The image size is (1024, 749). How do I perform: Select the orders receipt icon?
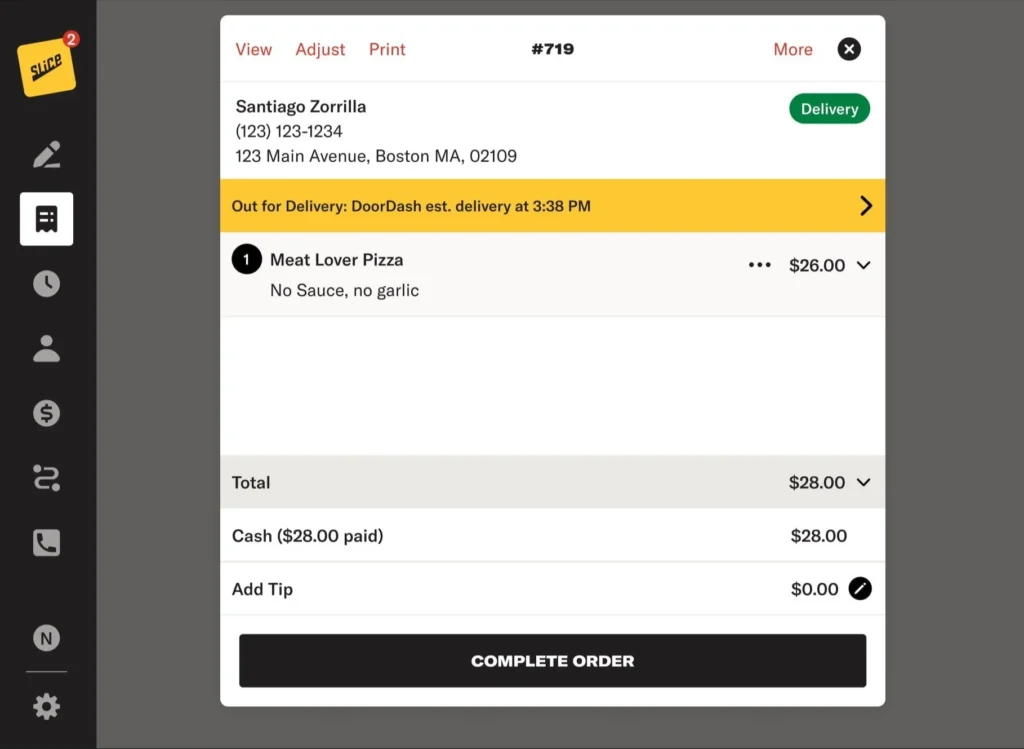pyautogui.click(x=46, y=219)
